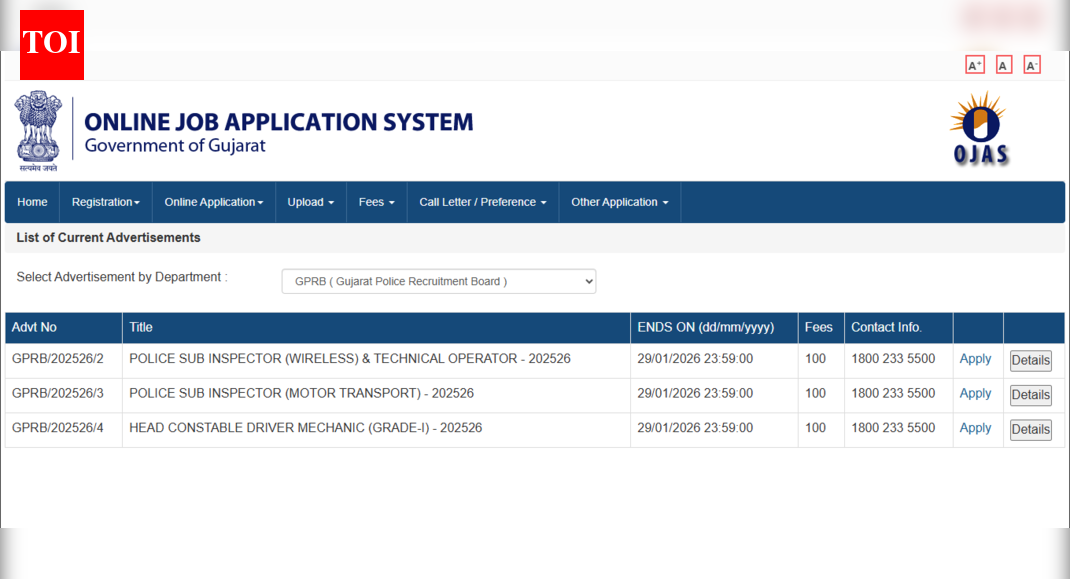Apply for Police Sub Inspector Motor Transport
The image size is (1070, 579).
click(975, 393)
